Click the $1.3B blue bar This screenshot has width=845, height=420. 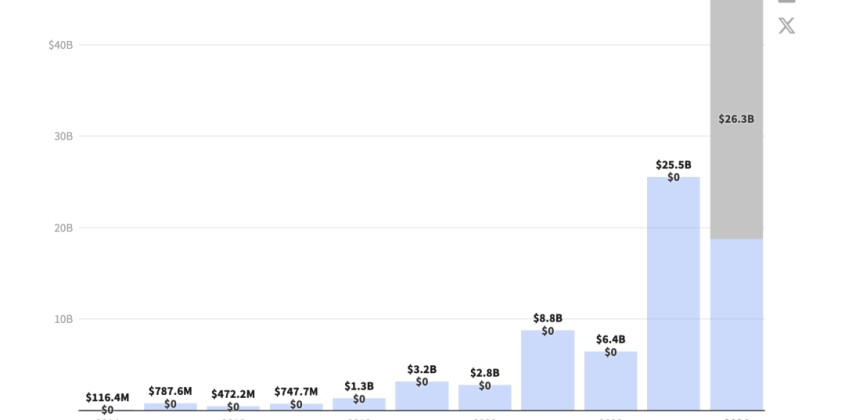pos(359,404)
